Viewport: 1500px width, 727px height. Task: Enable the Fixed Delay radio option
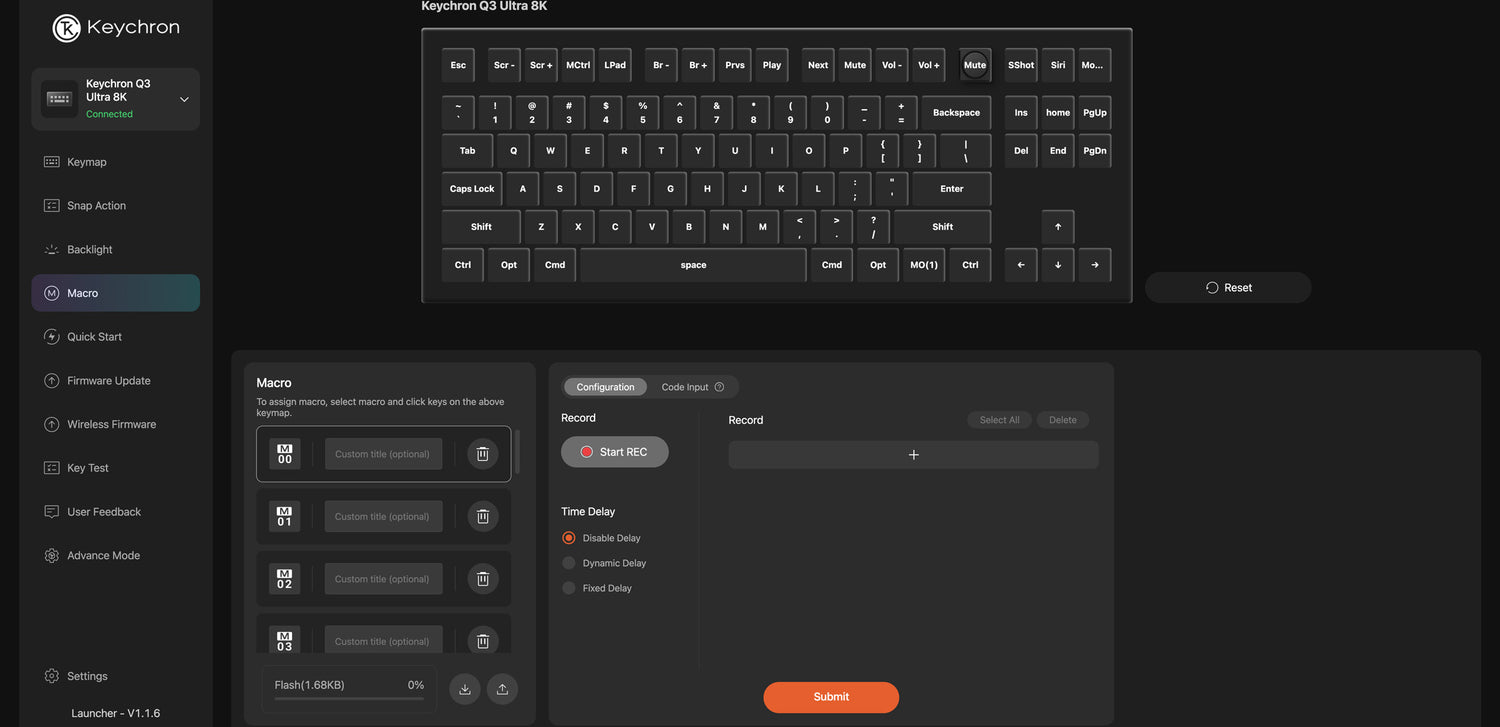tap(569, 588)
